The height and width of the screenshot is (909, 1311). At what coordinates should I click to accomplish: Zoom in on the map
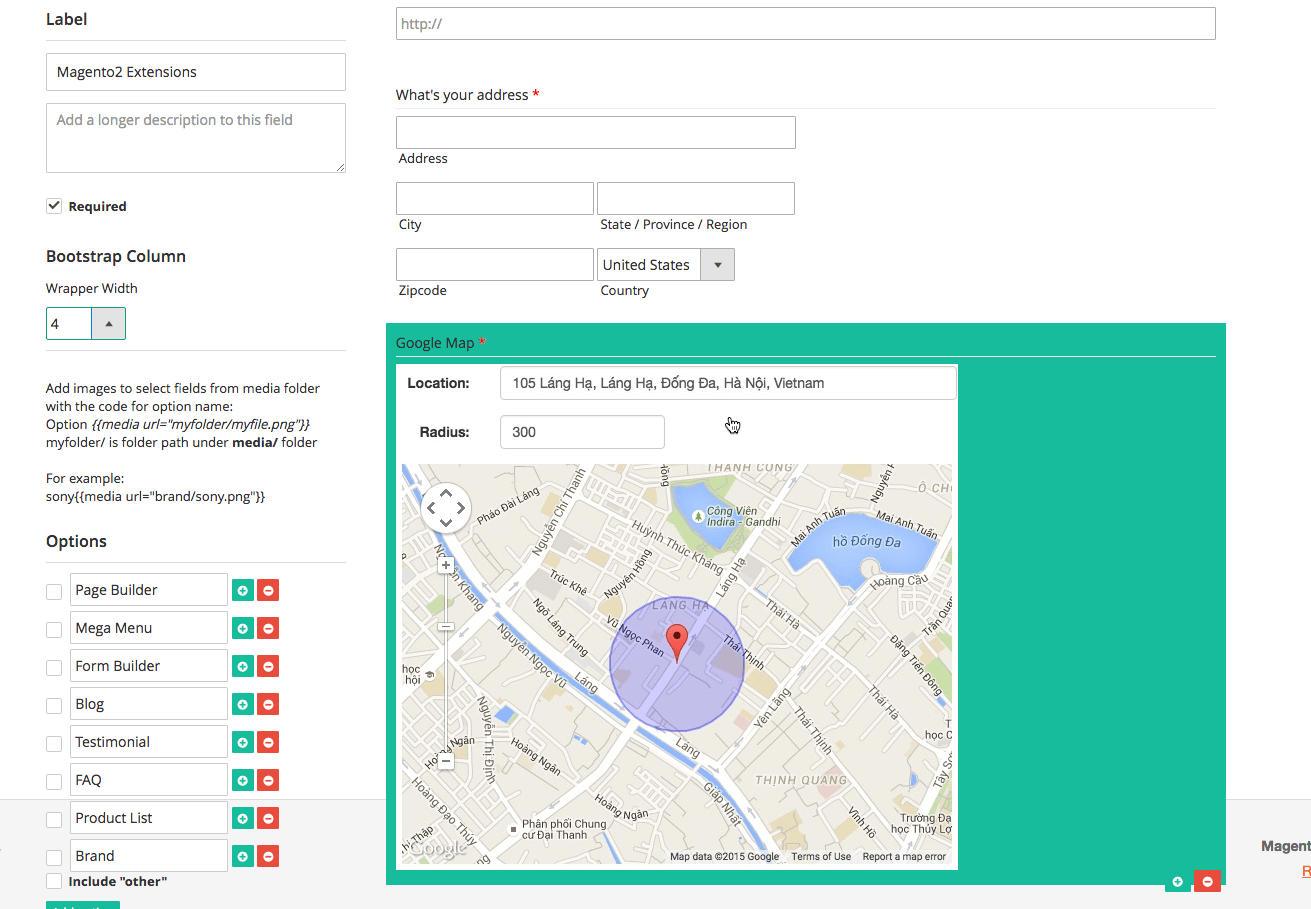coord(446,565)
